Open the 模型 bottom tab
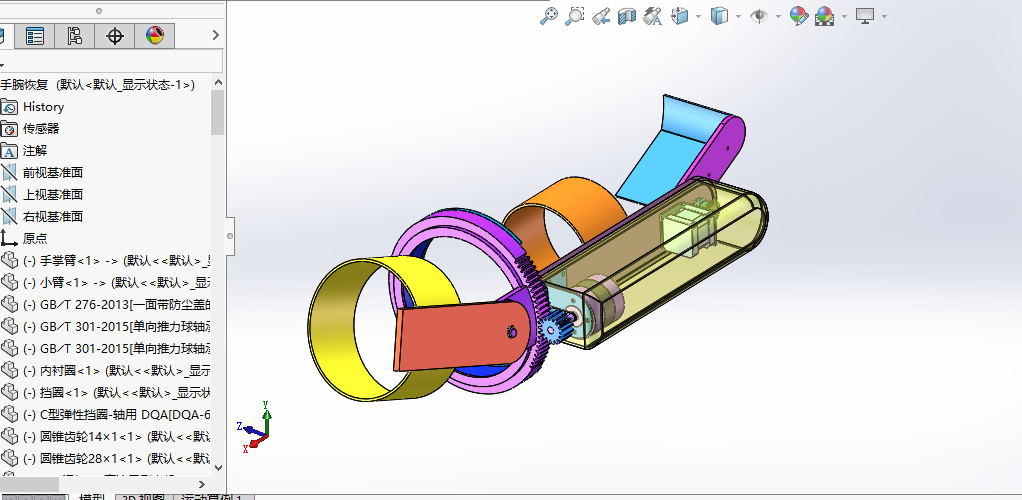Viewport: 1022px width, 500px height. pyautogui.click(x=91, y=497)
